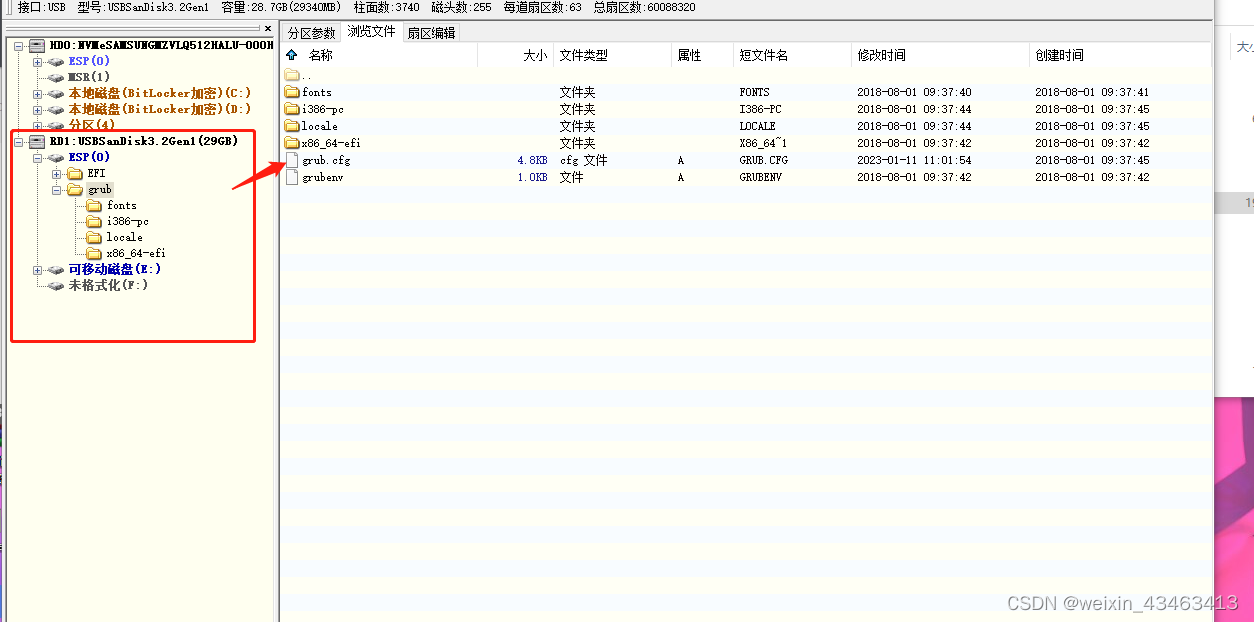Collapse the grub node in the tree
1254x622 pixels.
pos(59,189)
